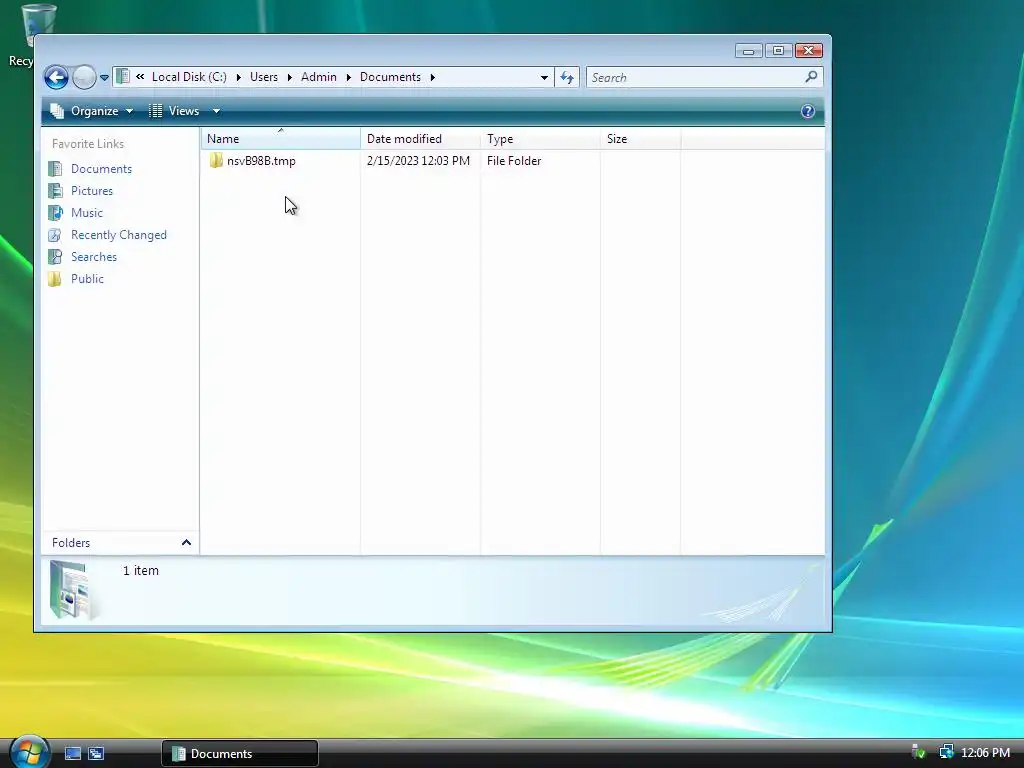Click the Public folder sidebar icon
1024x768 pixels.
[x=56, y=279]
